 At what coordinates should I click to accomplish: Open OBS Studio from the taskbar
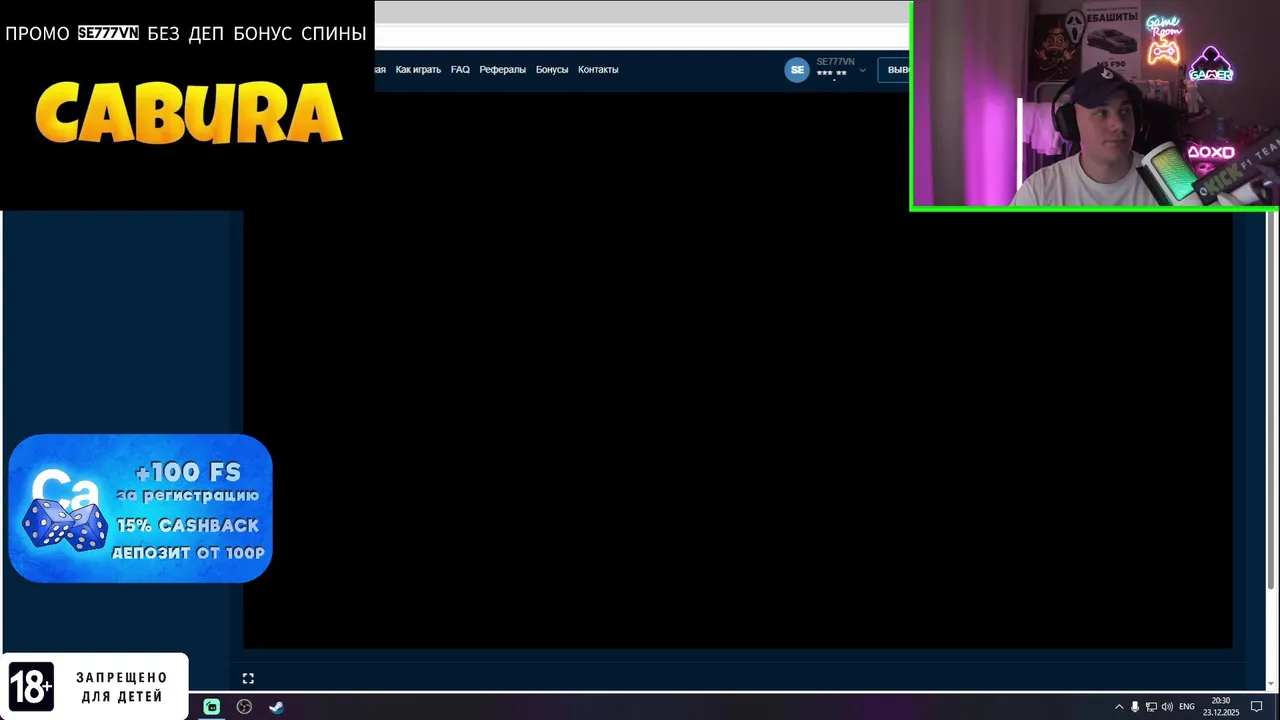click(x=244, y=707)
